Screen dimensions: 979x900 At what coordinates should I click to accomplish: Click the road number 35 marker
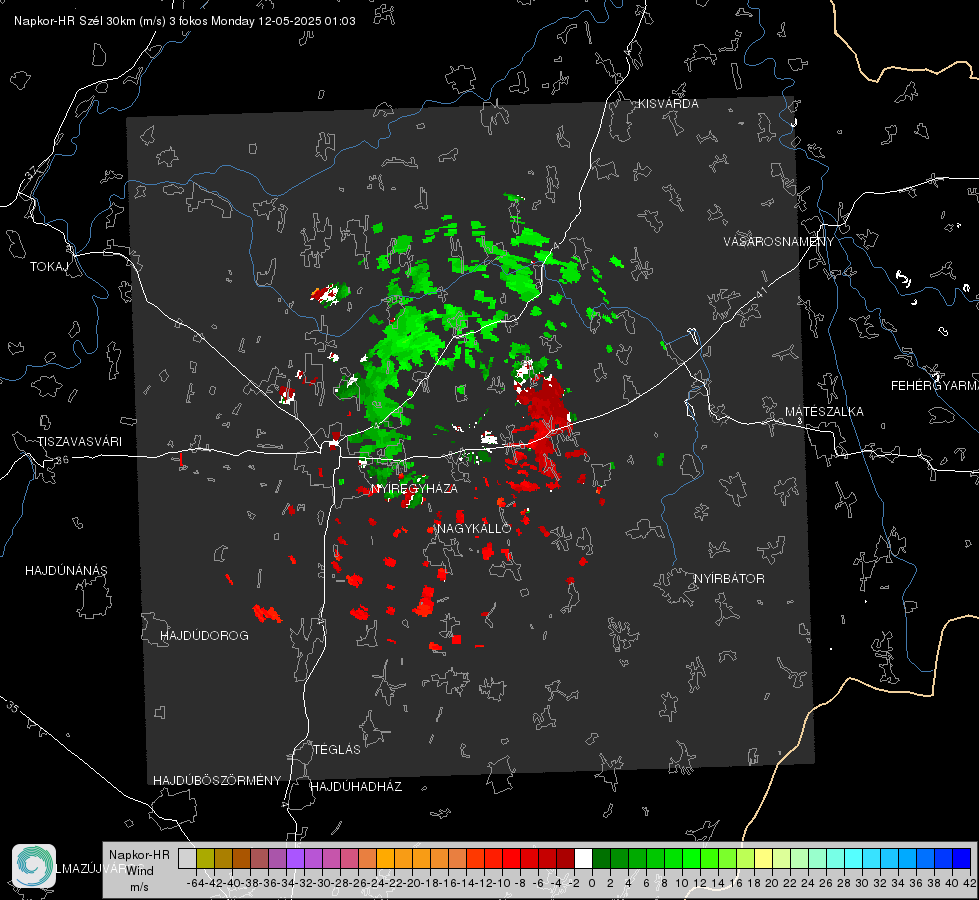13,707
